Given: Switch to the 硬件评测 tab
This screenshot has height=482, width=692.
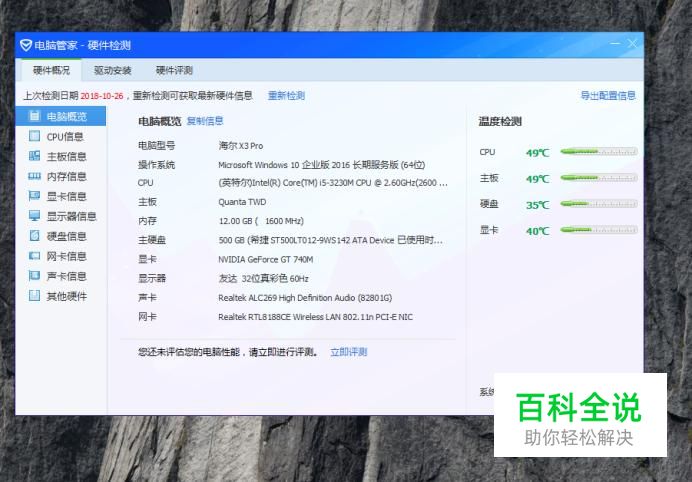Looking at the screenshot, I should click(x=174, y=70).
